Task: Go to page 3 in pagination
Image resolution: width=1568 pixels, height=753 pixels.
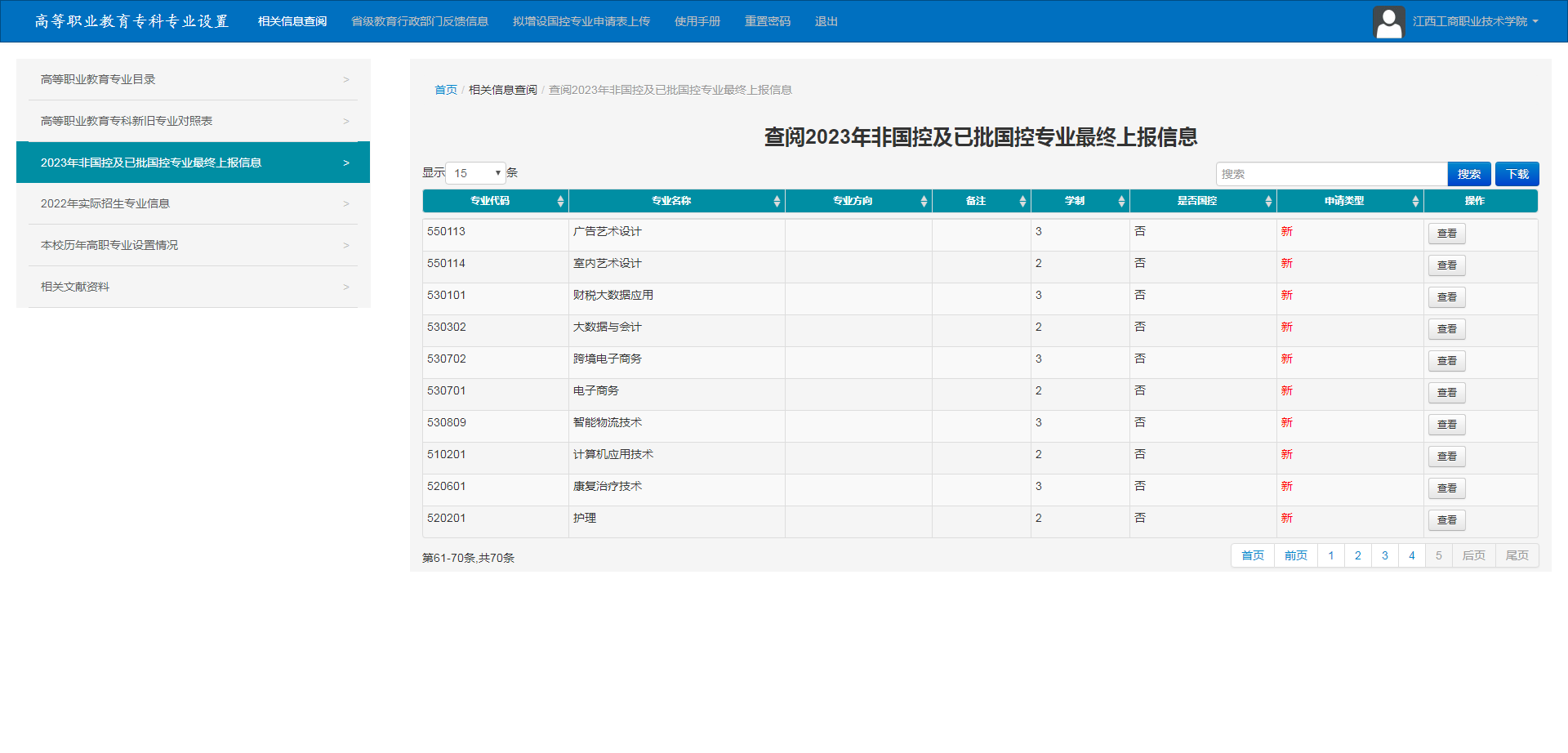Action: (x=1384, y=555)
